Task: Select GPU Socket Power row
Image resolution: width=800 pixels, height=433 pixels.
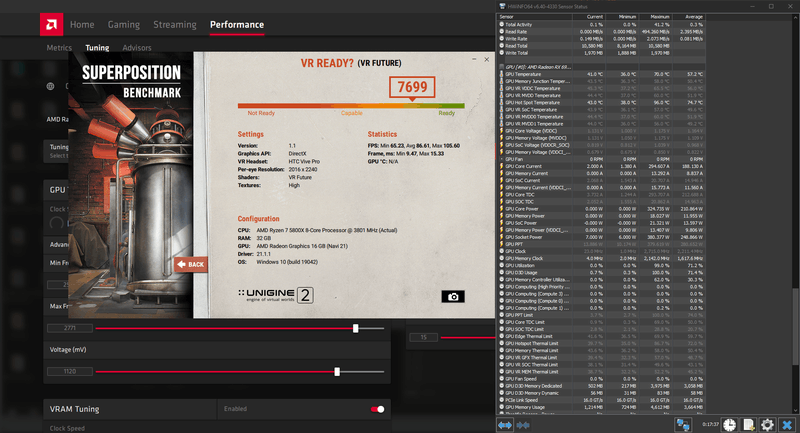Action: 602,237
